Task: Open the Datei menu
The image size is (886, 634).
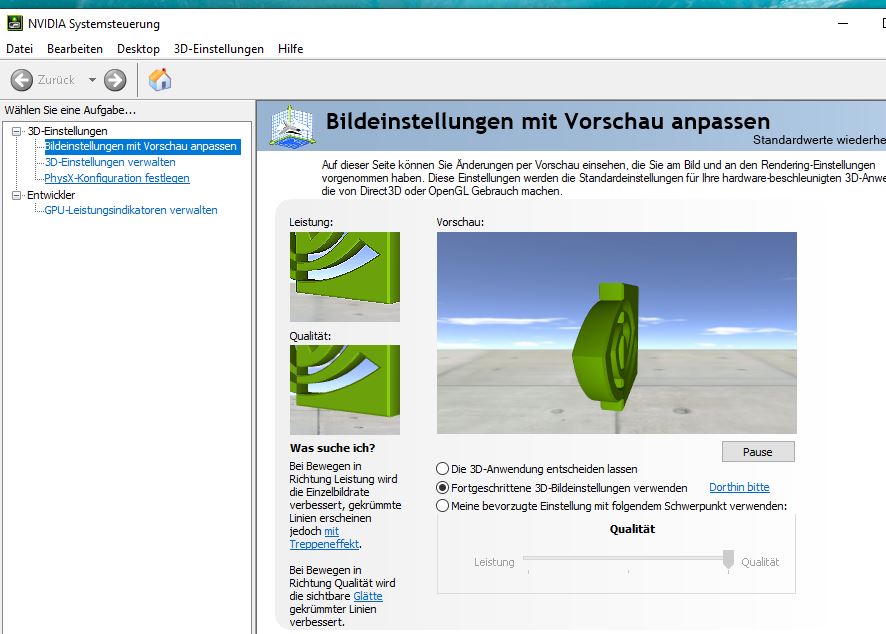Action: click(19, 49)
